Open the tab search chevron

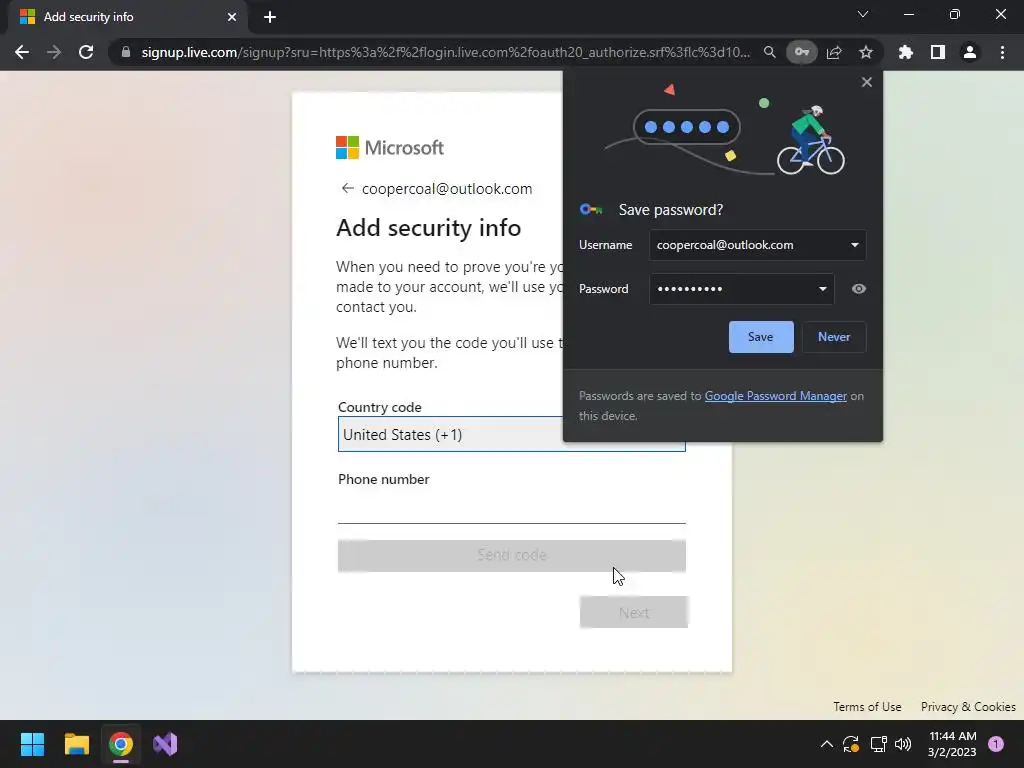(863, 14)
